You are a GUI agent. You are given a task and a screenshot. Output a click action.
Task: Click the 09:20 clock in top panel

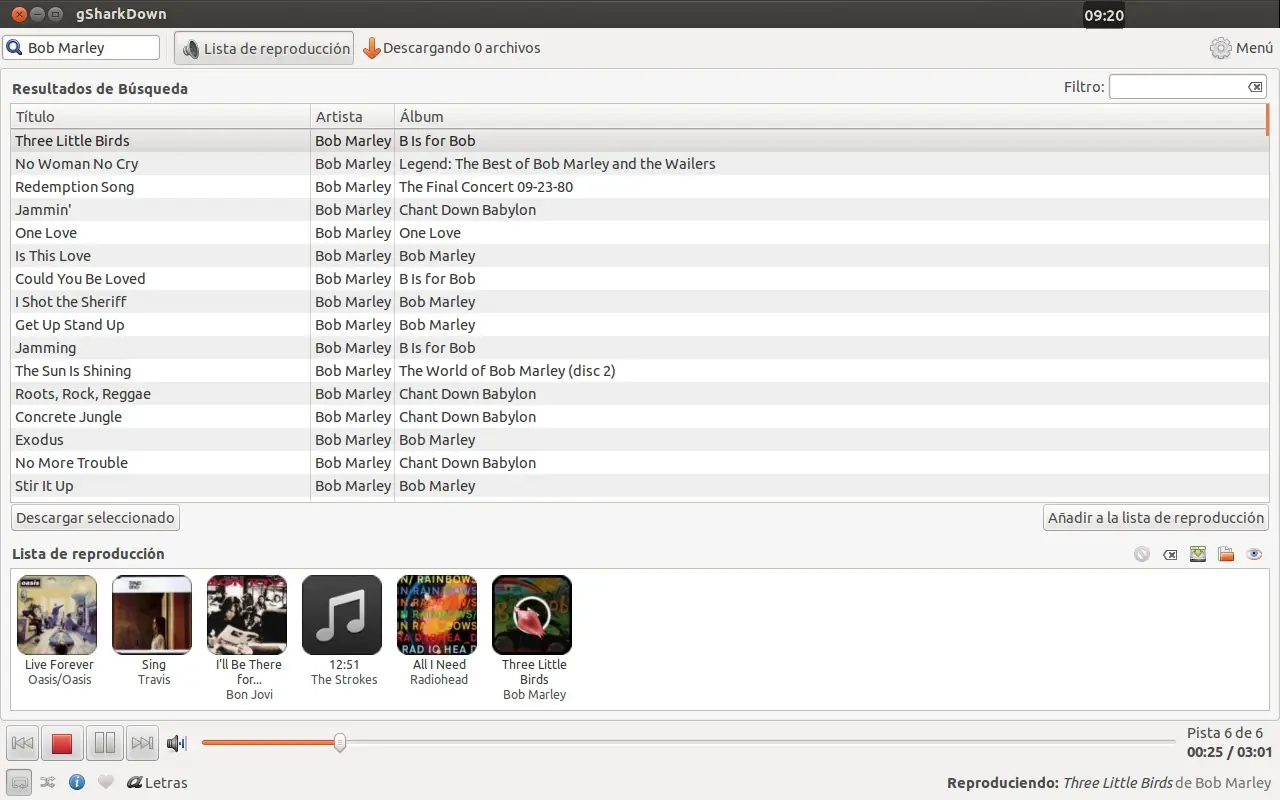click(1104, 15)
